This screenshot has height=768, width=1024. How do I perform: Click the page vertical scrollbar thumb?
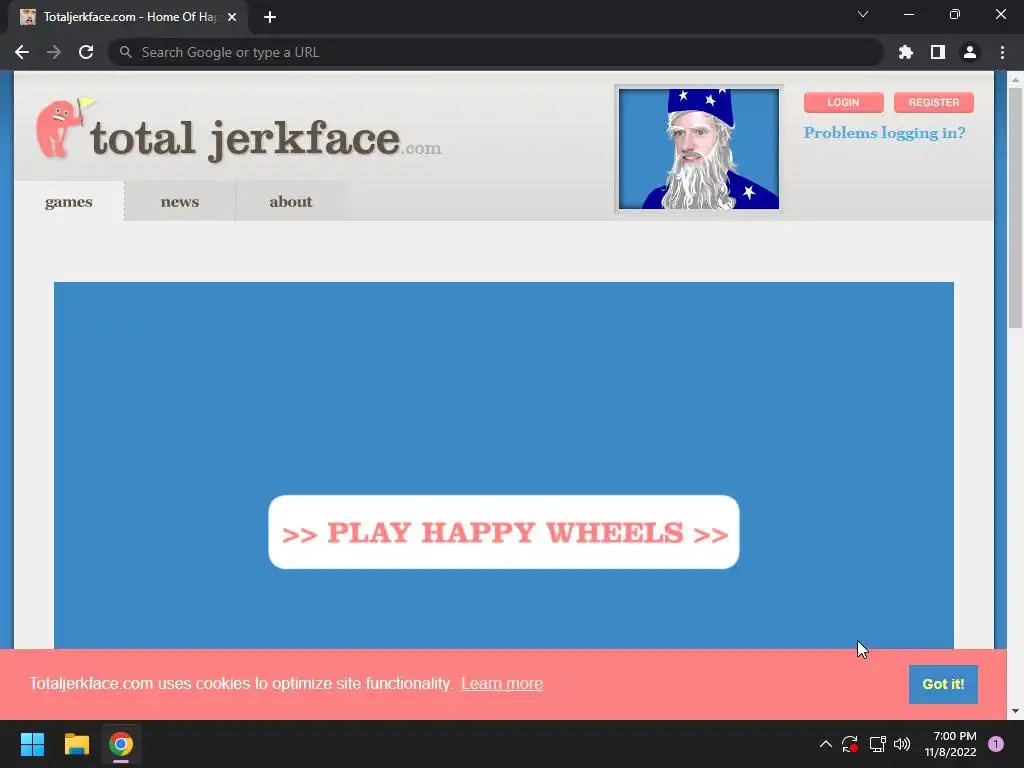(x=1015, y=208)
